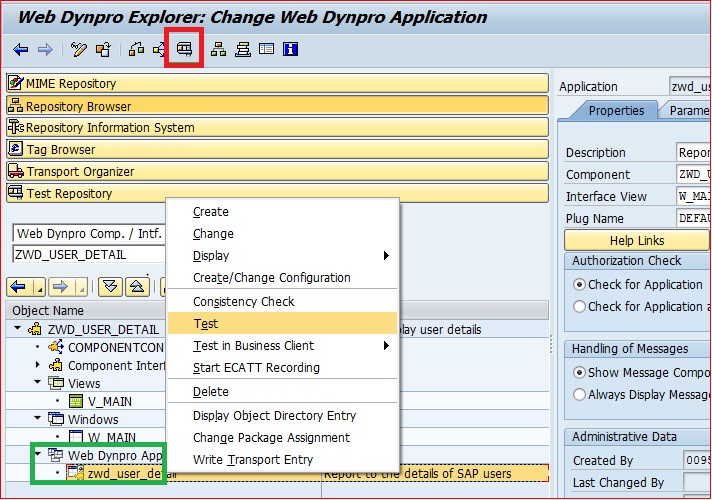The image size is (712, 500).
Task: Choose Delete from the context menu
Action: [282, 391]
